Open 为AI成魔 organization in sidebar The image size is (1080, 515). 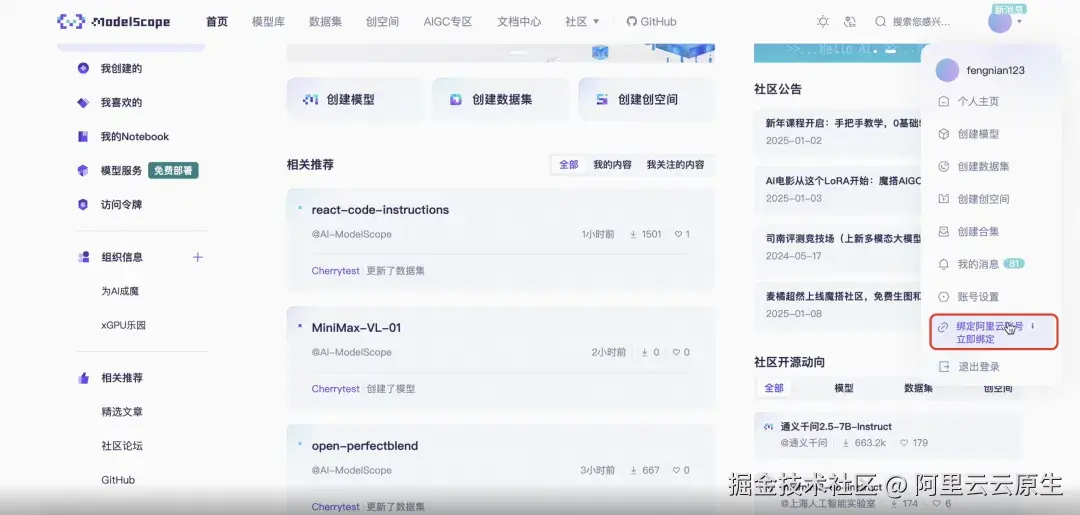pos(120,291)
